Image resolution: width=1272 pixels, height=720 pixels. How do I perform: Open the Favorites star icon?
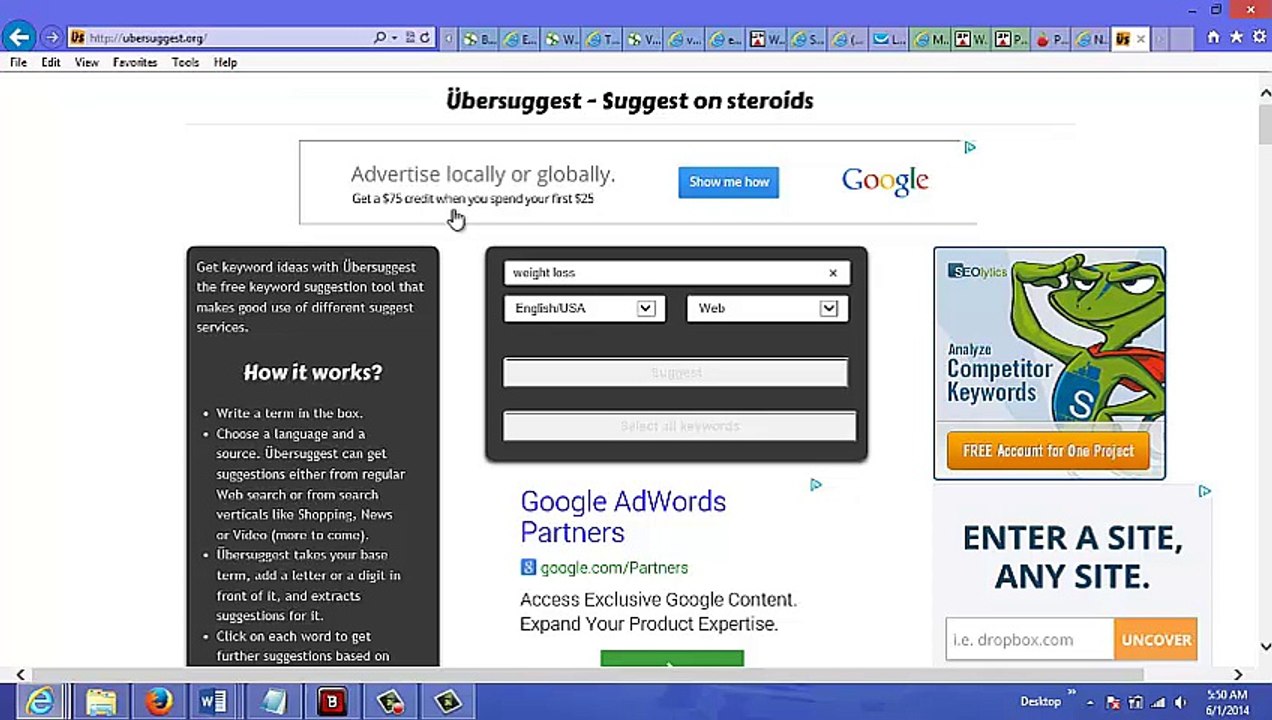[1236, 37]
